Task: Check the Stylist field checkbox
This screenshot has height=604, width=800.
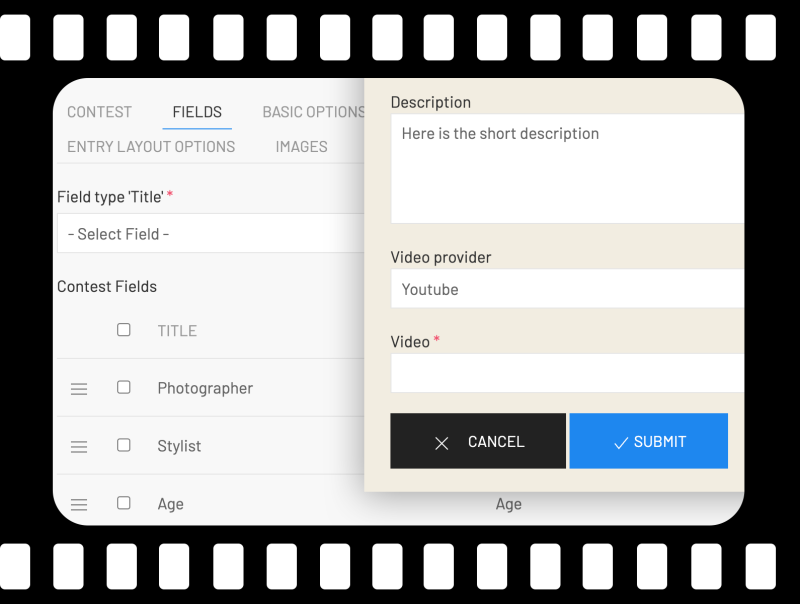Action: [x=123, y=446]
